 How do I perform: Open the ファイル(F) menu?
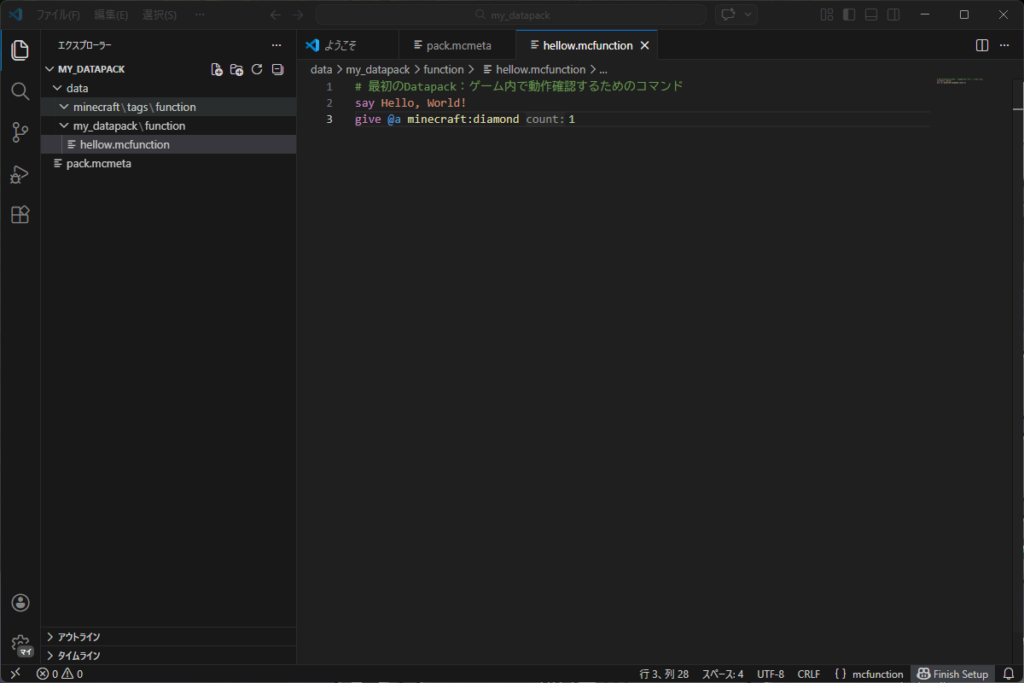point(58,15)
